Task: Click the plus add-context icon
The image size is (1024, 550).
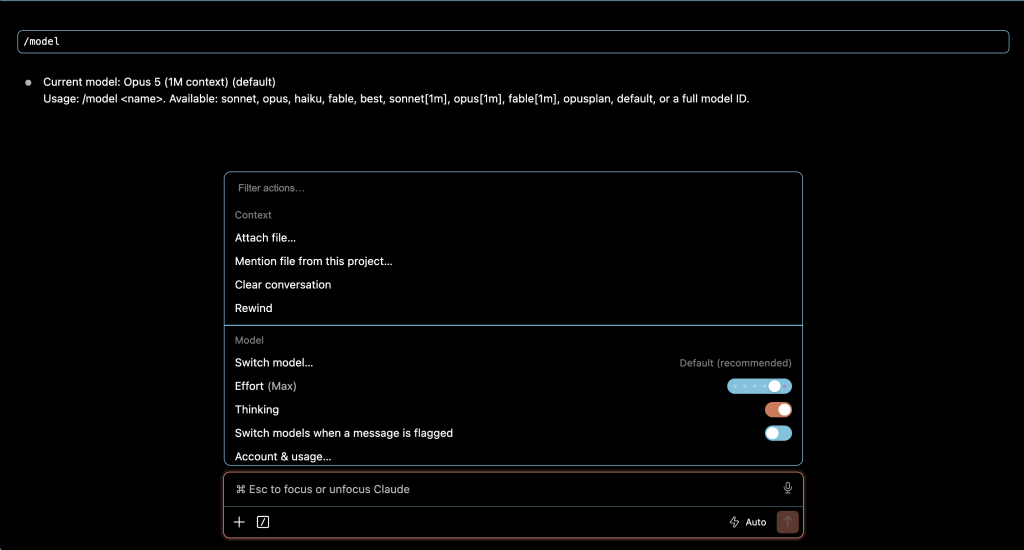Action: (239, 522)
